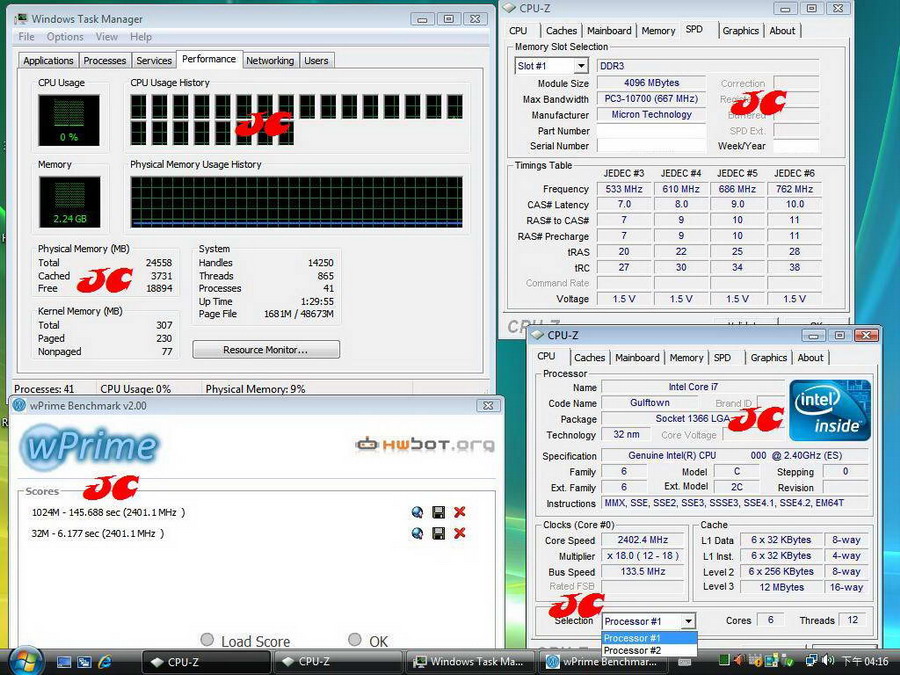Switch to the Services tab in Task Manager
The width and height of the screenshot is (900, 675).
(154, 60)
